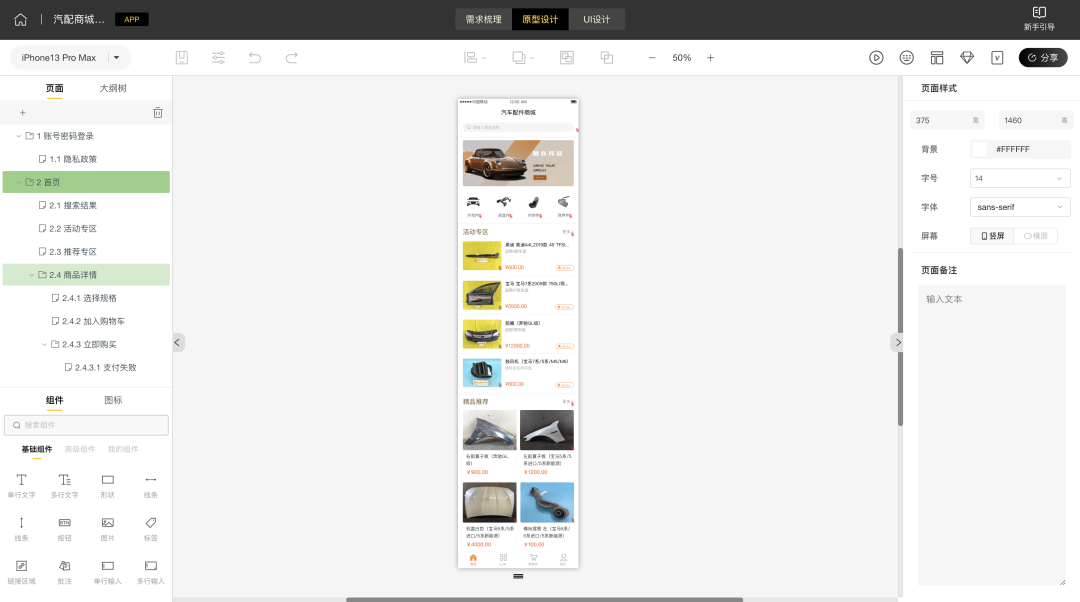Screen dimensions: 1080x602
Task: Collapse the right panel arrow
Action: 897,342
